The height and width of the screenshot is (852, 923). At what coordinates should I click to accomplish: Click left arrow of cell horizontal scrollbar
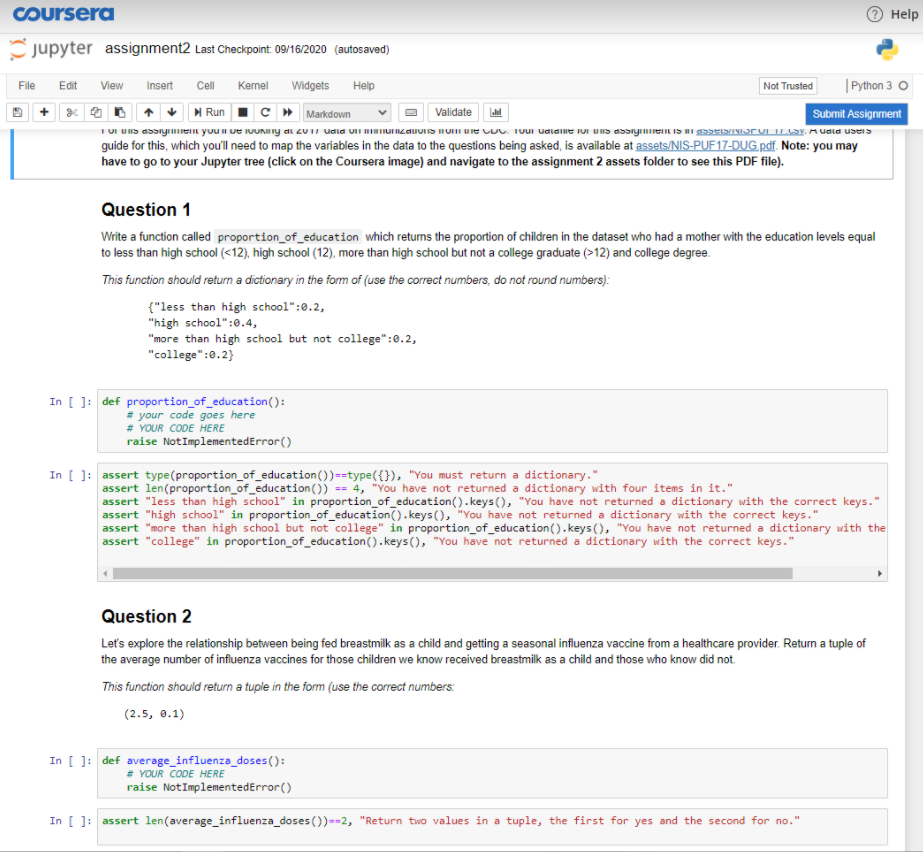pos(105,573)
